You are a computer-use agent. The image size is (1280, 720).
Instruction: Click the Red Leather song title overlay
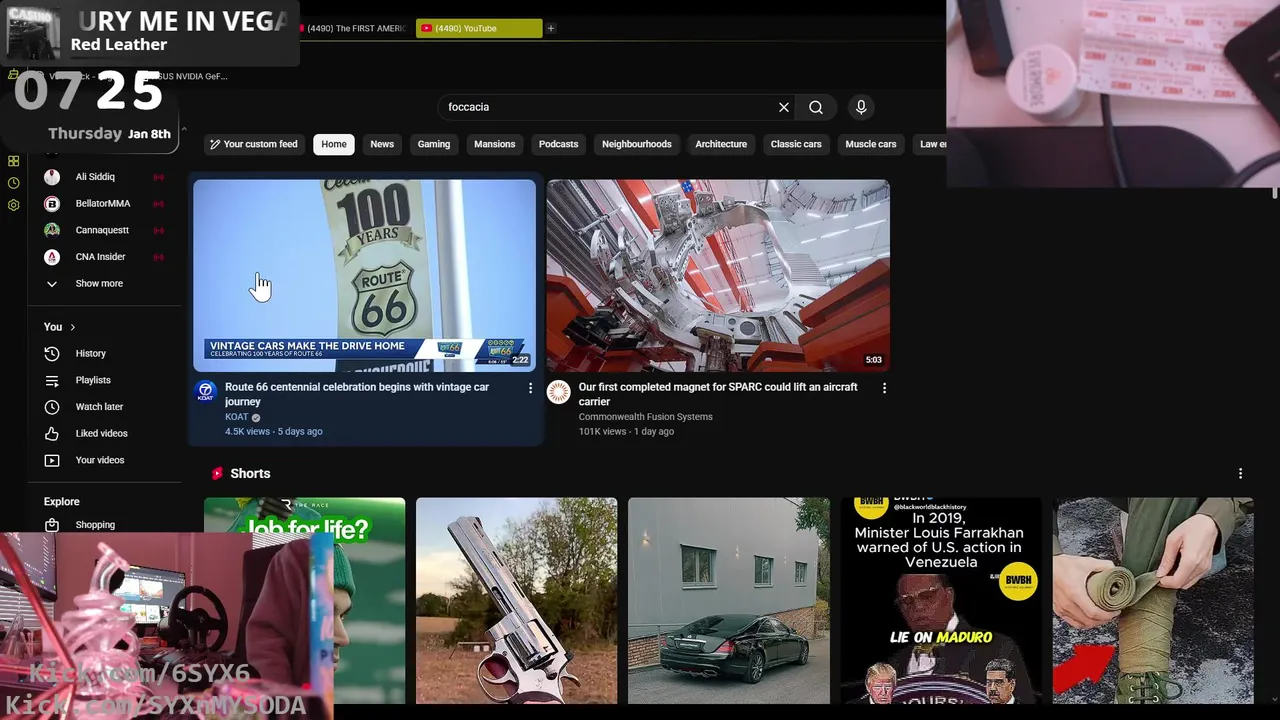pyautogui.click(x=119, y=44)
